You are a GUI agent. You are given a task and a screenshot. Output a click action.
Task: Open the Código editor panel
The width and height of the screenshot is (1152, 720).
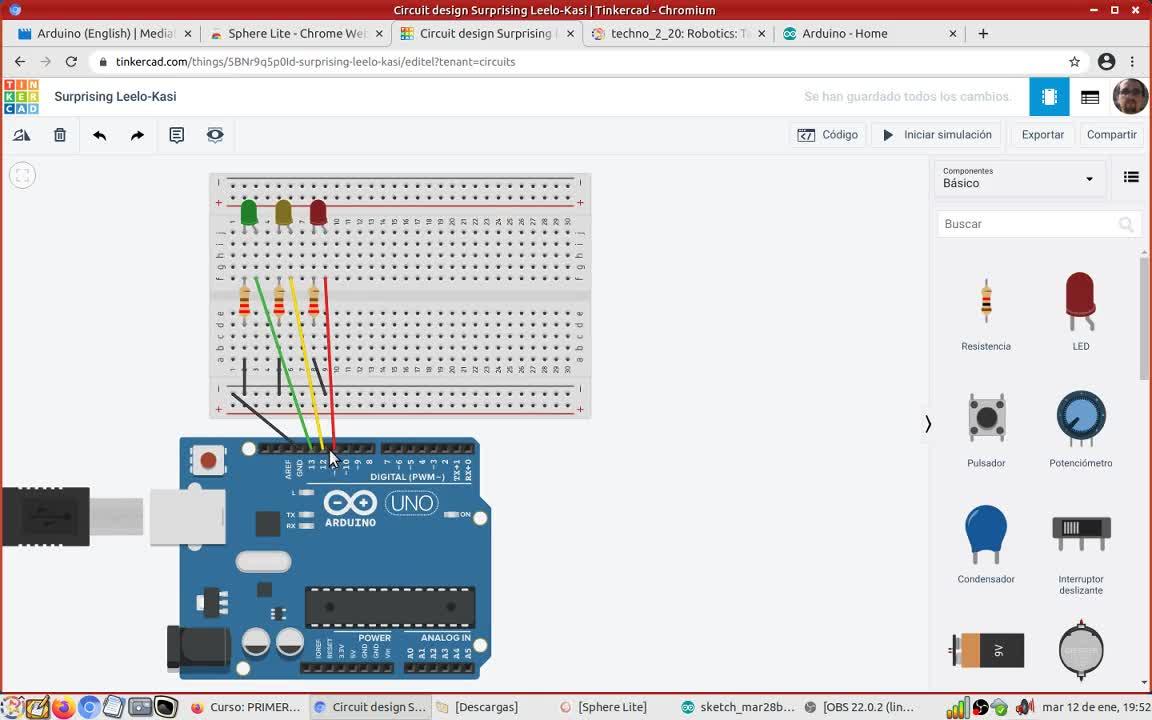click(x=828, y=135)
